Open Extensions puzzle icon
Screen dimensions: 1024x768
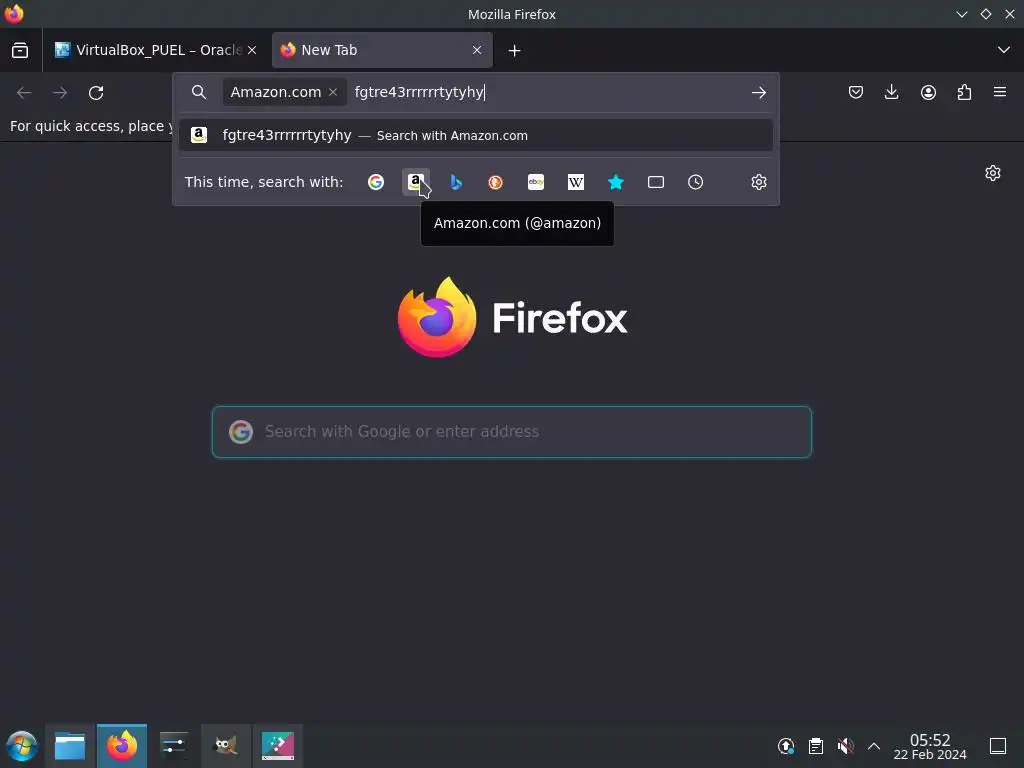pyautogui.click(x=964, y=92)
